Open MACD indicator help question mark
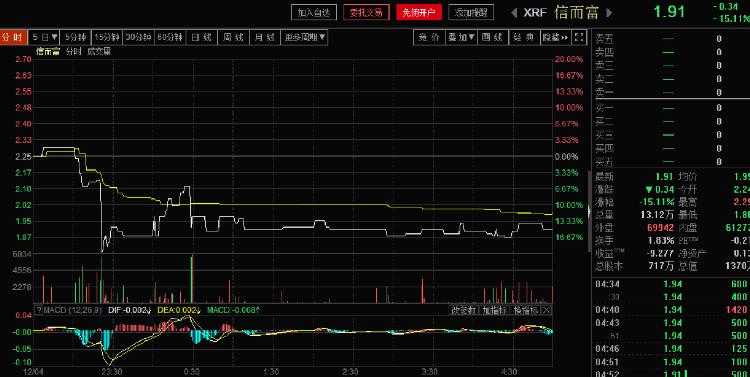Screen dimensions: 750x377 click(39, 310)
